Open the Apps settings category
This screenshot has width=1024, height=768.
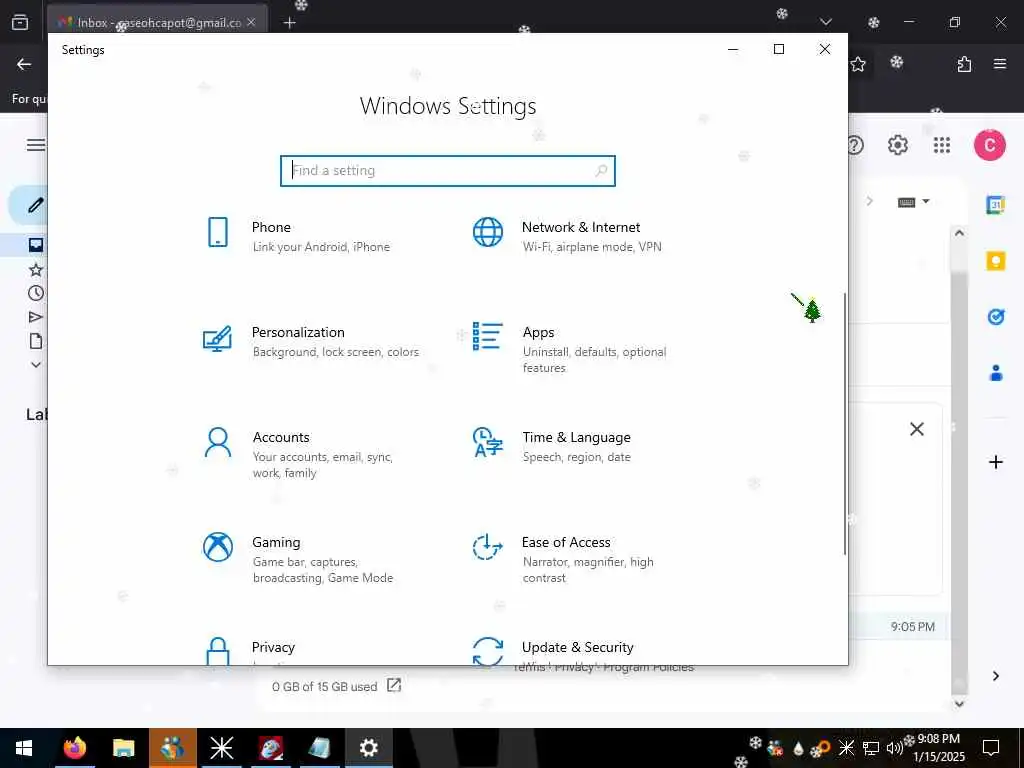point(568,349)
